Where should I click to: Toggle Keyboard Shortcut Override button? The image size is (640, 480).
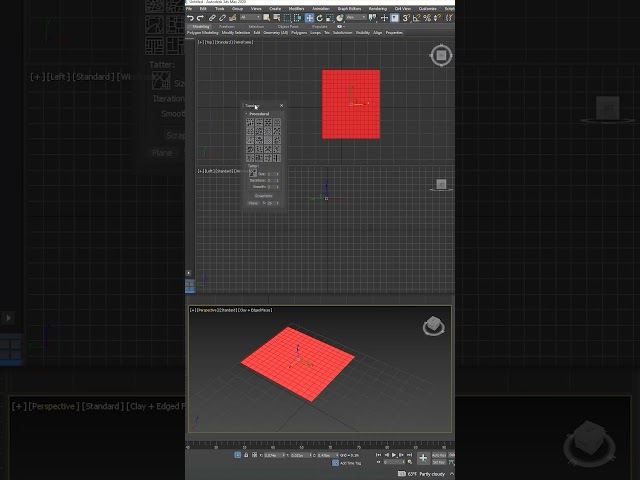[394, 18]
